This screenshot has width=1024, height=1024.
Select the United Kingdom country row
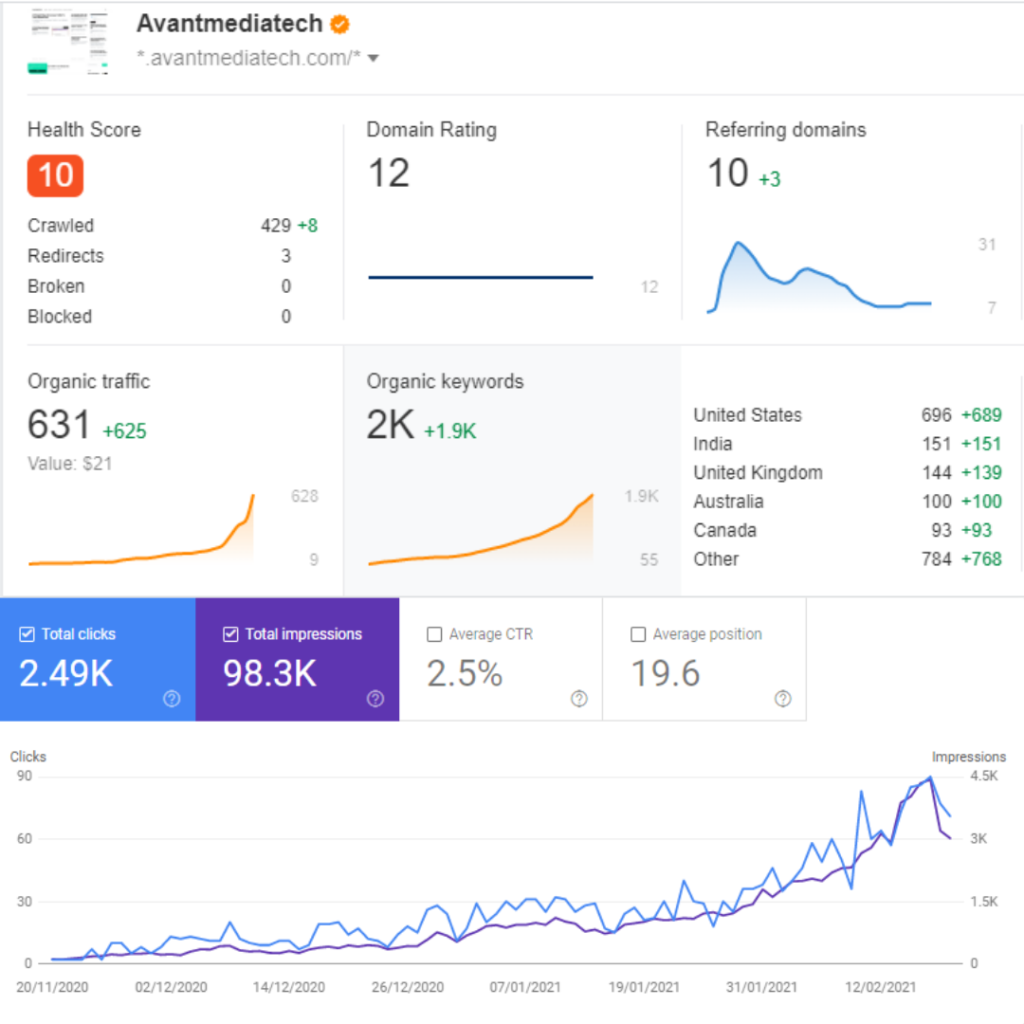(x=847, y=473)
